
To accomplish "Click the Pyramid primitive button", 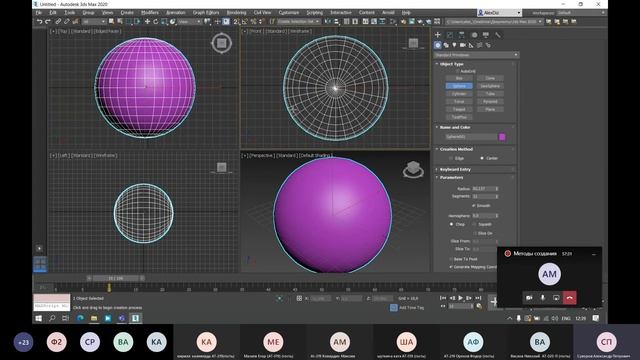I will (490, 101).
